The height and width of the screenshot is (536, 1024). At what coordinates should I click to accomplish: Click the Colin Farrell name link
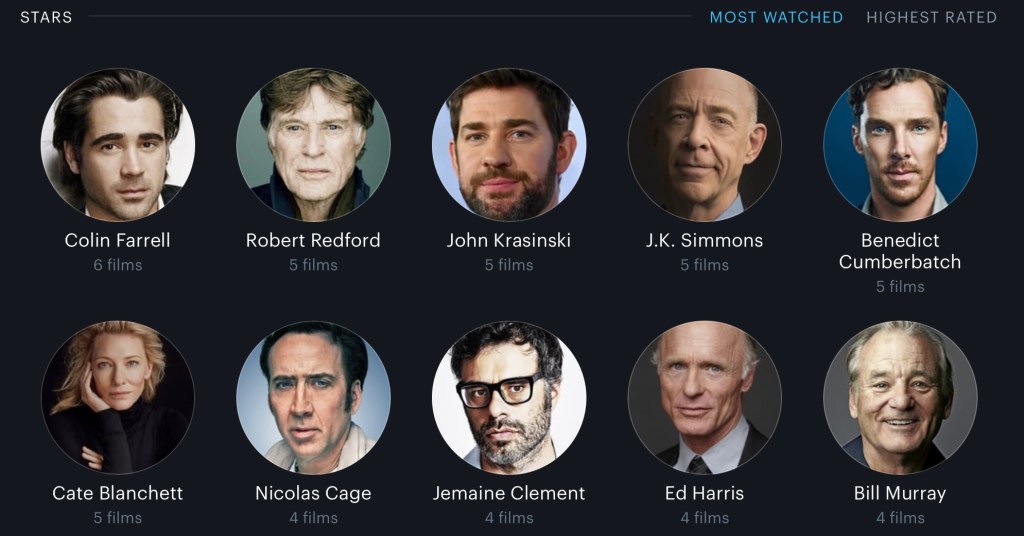click(118, 240)
